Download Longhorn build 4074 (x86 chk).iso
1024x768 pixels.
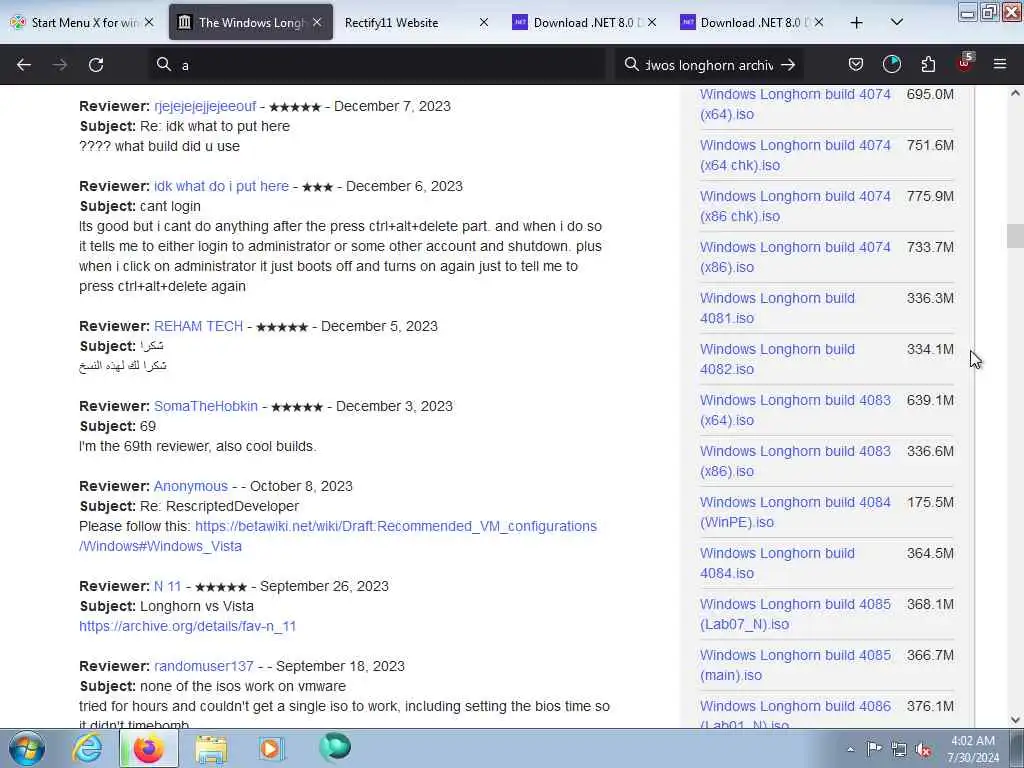coord(795,206)
